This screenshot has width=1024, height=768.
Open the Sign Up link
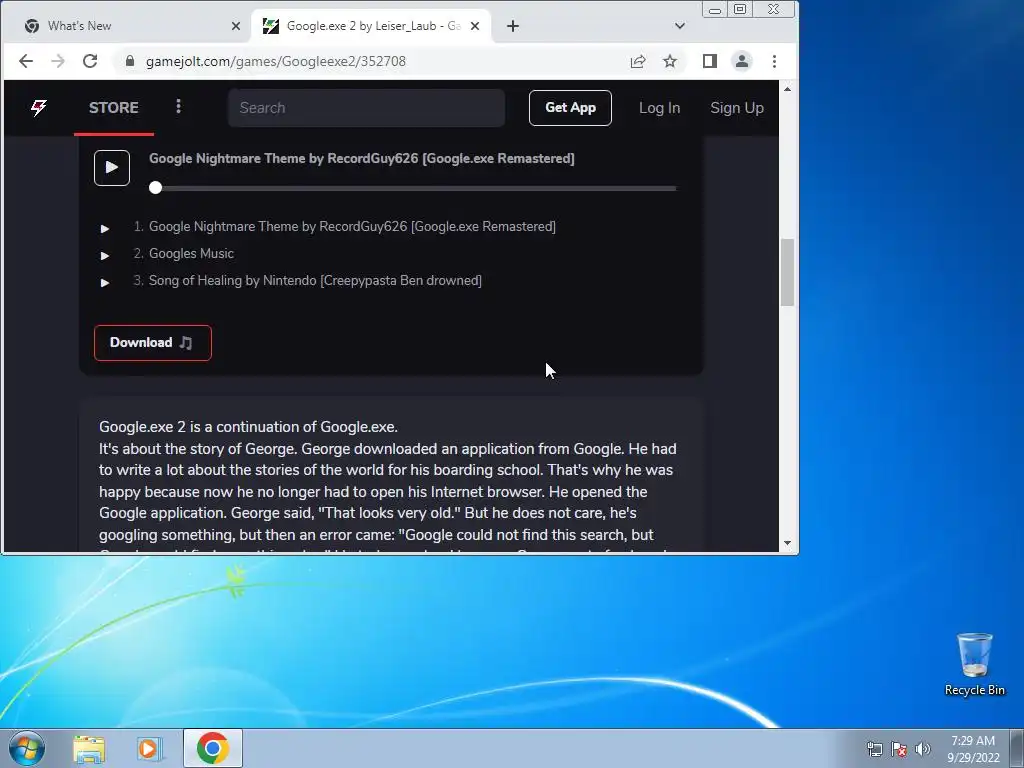pyautogui.click(x=737, y=108)
